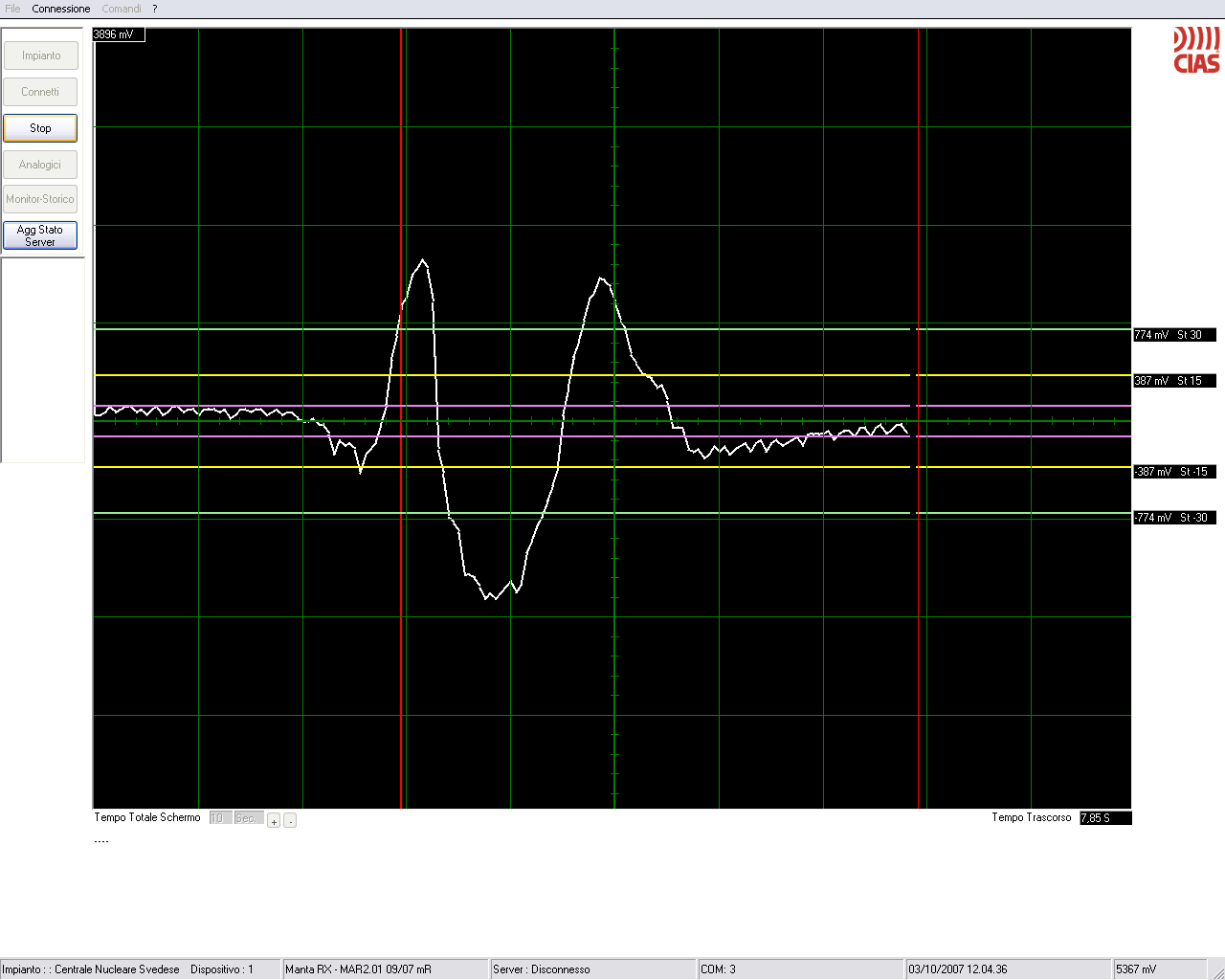Image resolution: width=1225 pixels, height=980 pixels.
Task: Click the Sec. unit field
Action: [249, 818]
